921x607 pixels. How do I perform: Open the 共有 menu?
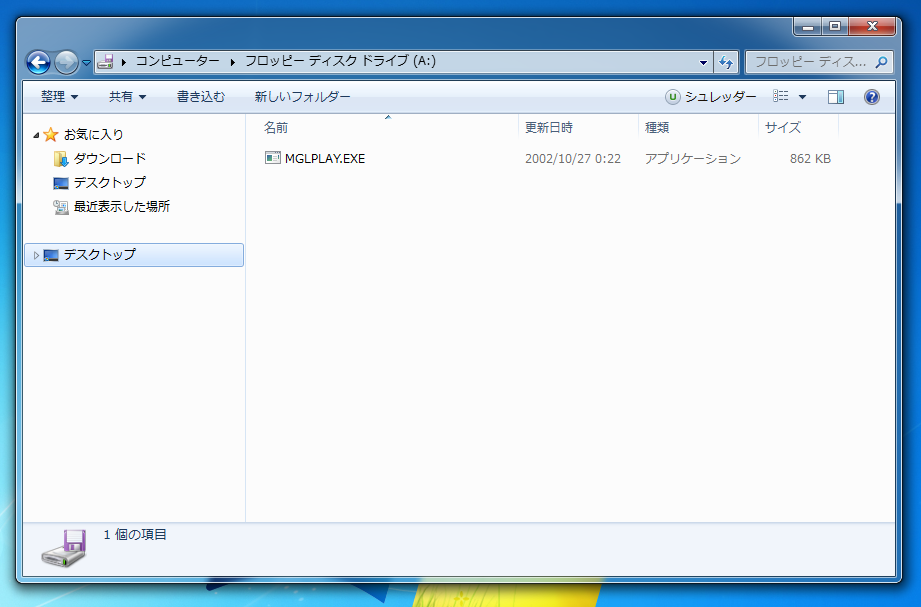127,96
